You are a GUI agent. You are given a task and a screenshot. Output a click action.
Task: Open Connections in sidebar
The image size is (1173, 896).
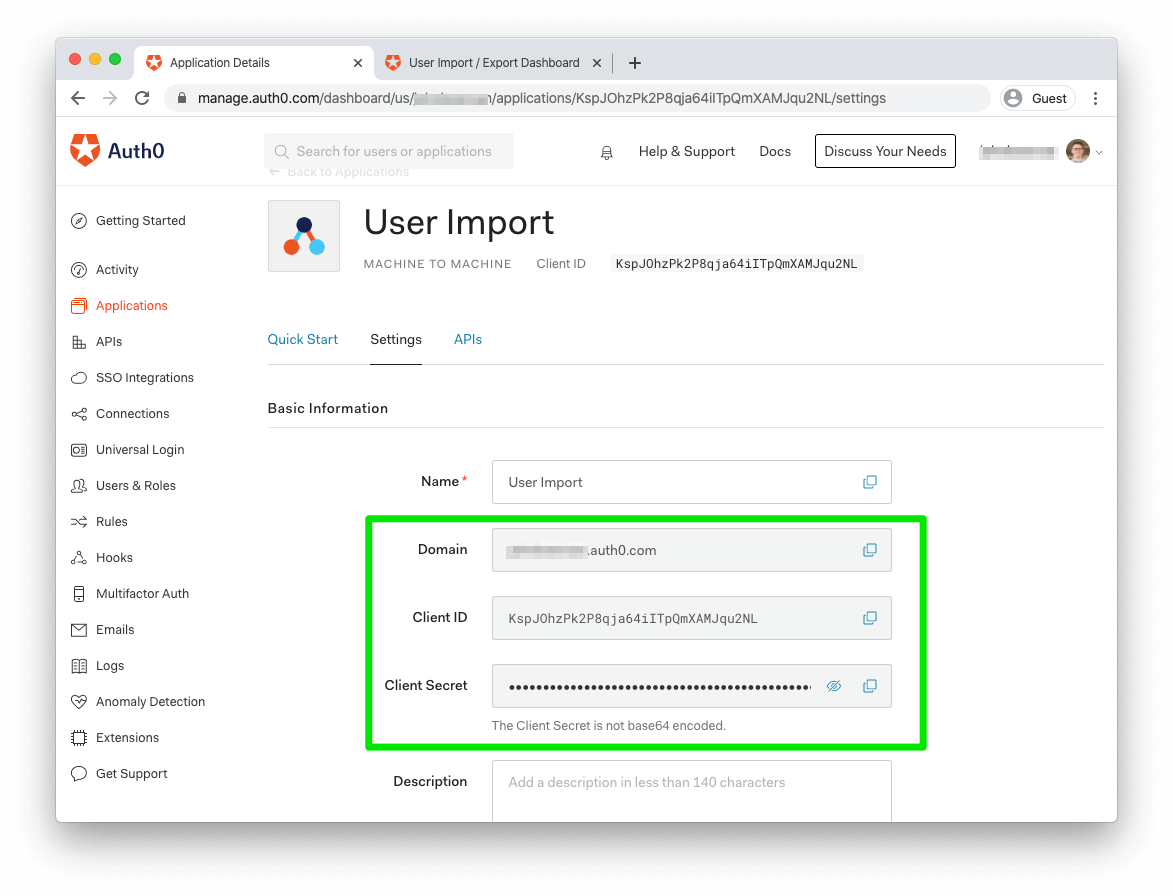[120, 414]
